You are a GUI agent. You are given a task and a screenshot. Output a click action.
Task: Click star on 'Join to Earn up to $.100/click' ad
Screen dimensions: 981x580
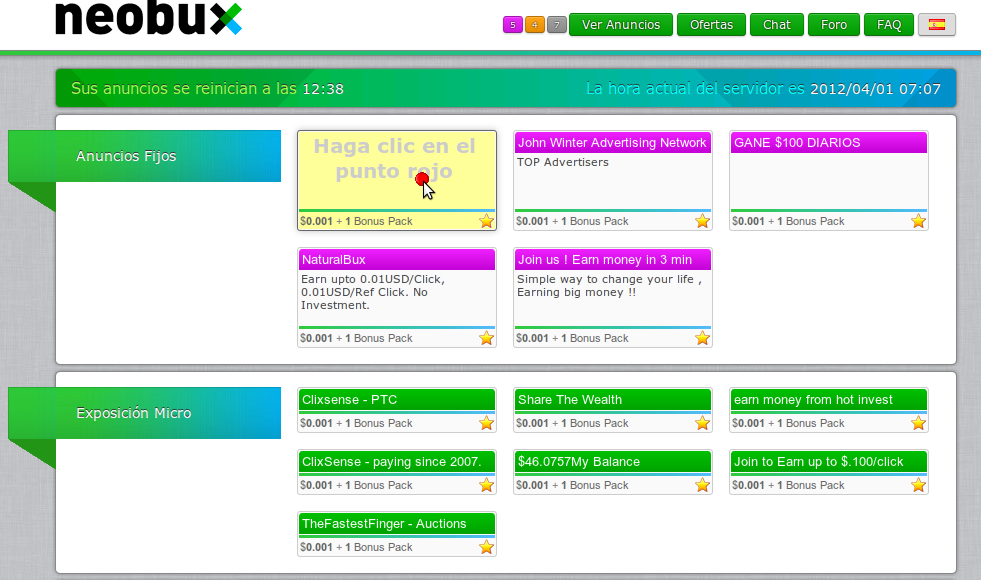pyautogui.click(x=918, y=485)
